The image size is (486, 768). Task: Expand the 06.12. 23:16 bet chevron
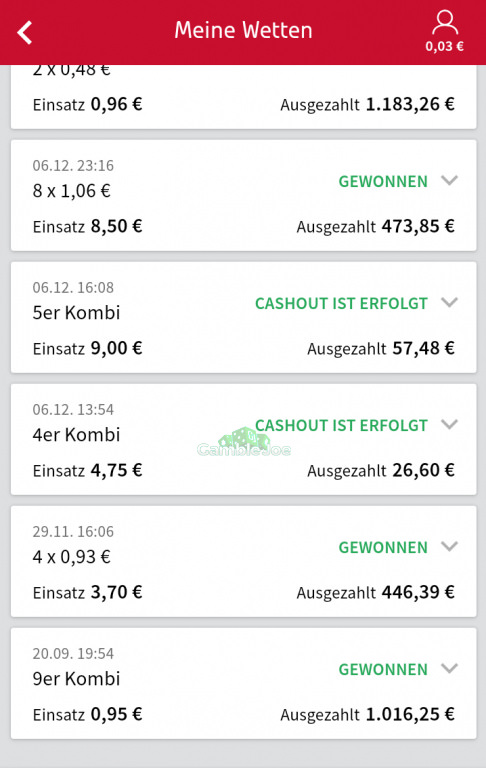[x=449, y=180]
